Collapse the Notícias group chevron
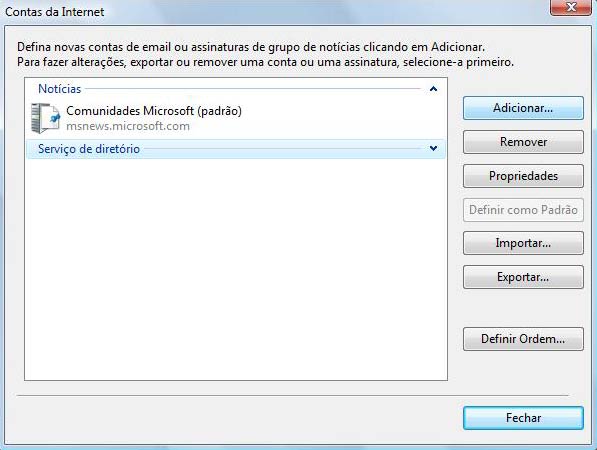Screen dimensions: 597x450 click(433, 89)
